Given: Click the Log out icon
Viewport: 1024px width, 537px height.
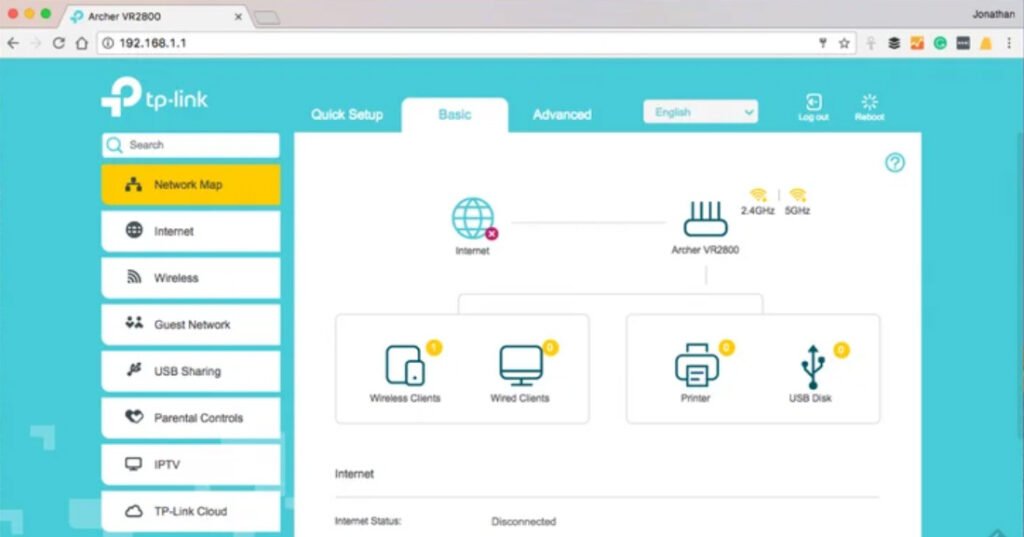Looking at the screenshot, I should tap(813, 103).
